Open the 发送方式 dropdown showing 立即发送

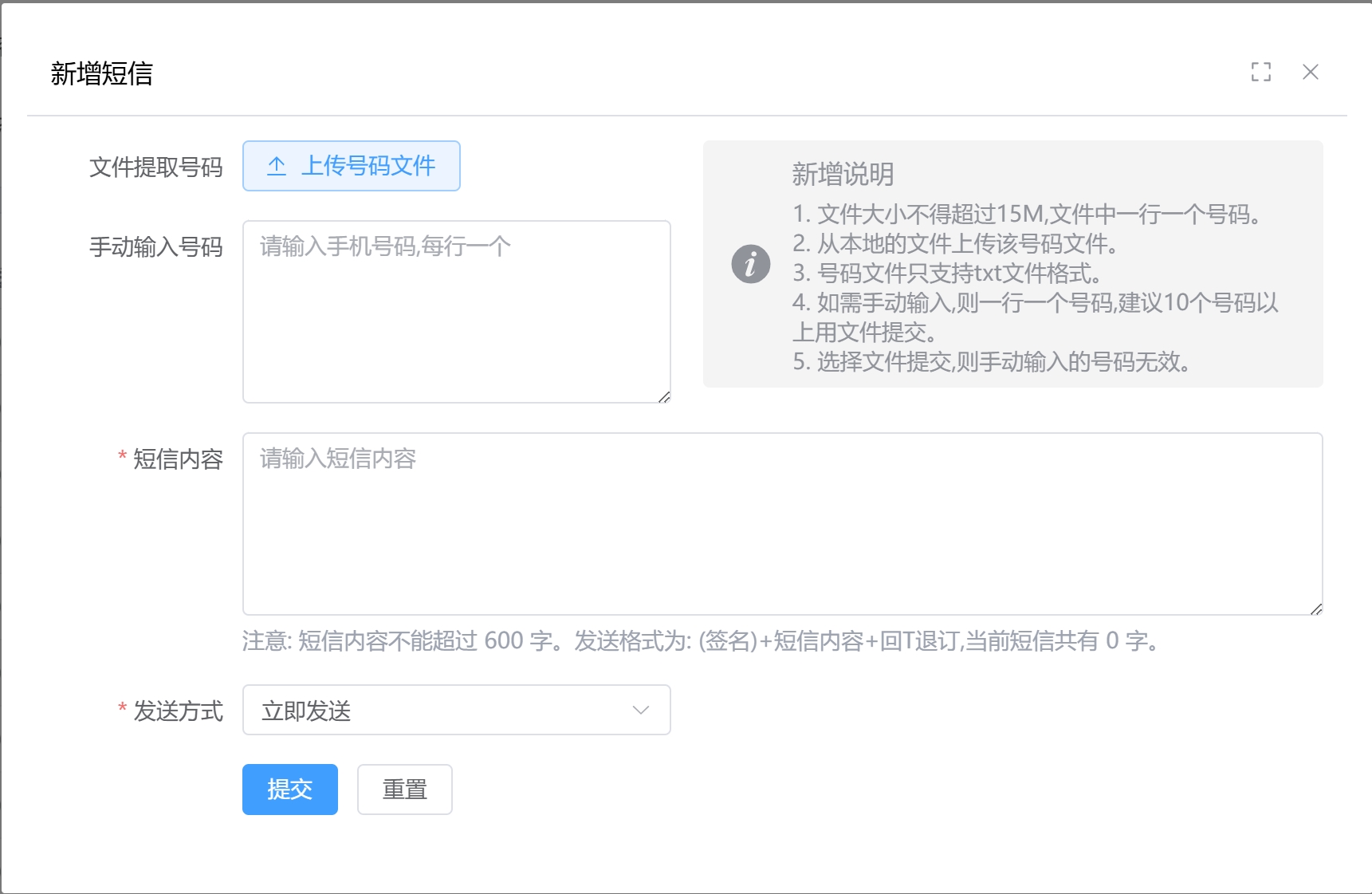coord(457,710)
